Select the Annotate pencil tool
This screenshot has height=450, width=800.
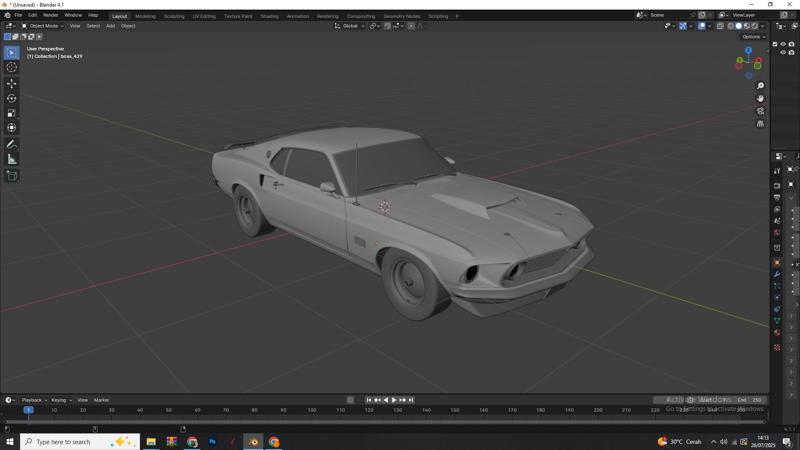click(x=11, y=145)
